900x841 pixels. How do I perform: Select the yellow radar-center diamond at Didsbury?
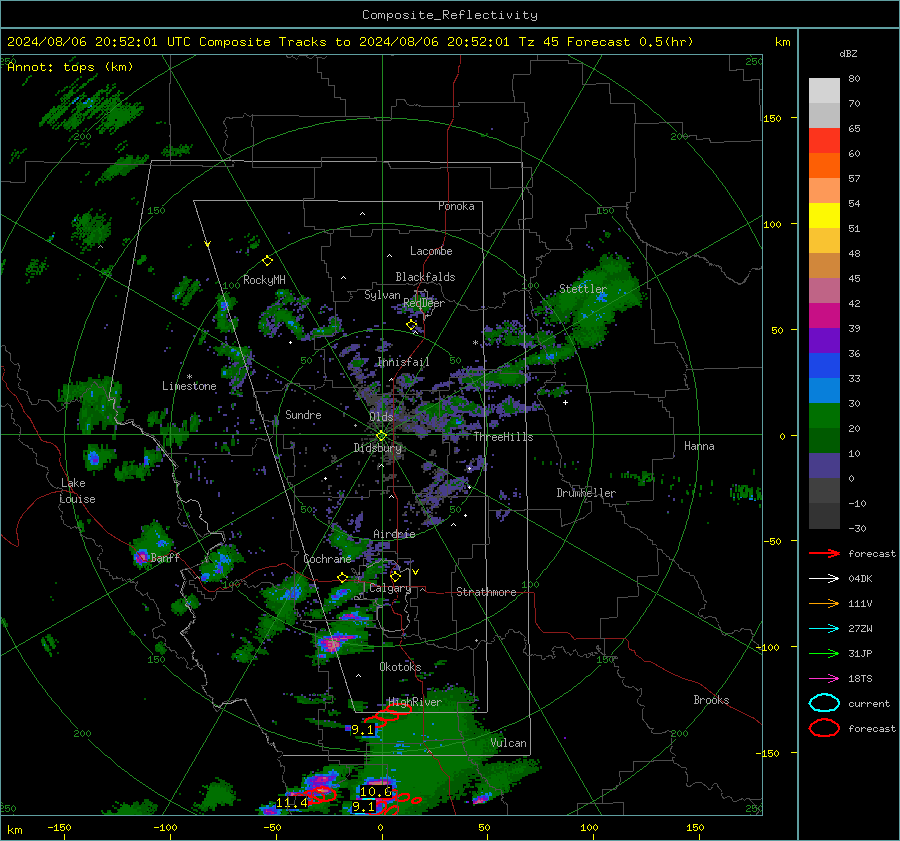click(x=381, y=436)
